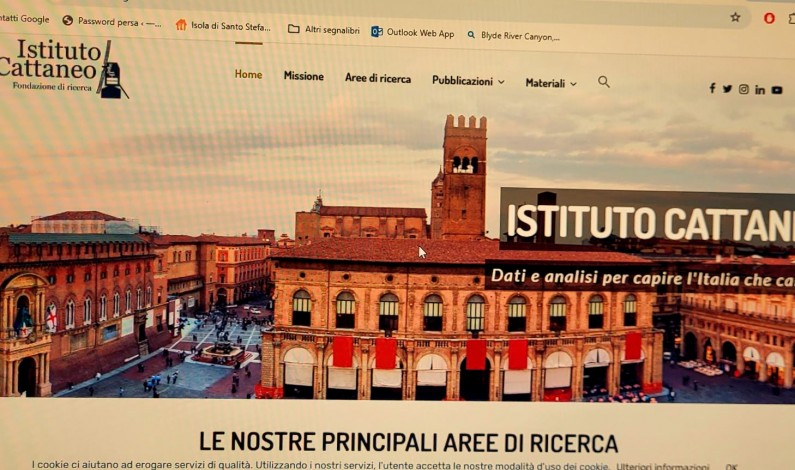Open the Password persa bookmark
This screenshot has width=795, height=470.
(x=112, y=22)
